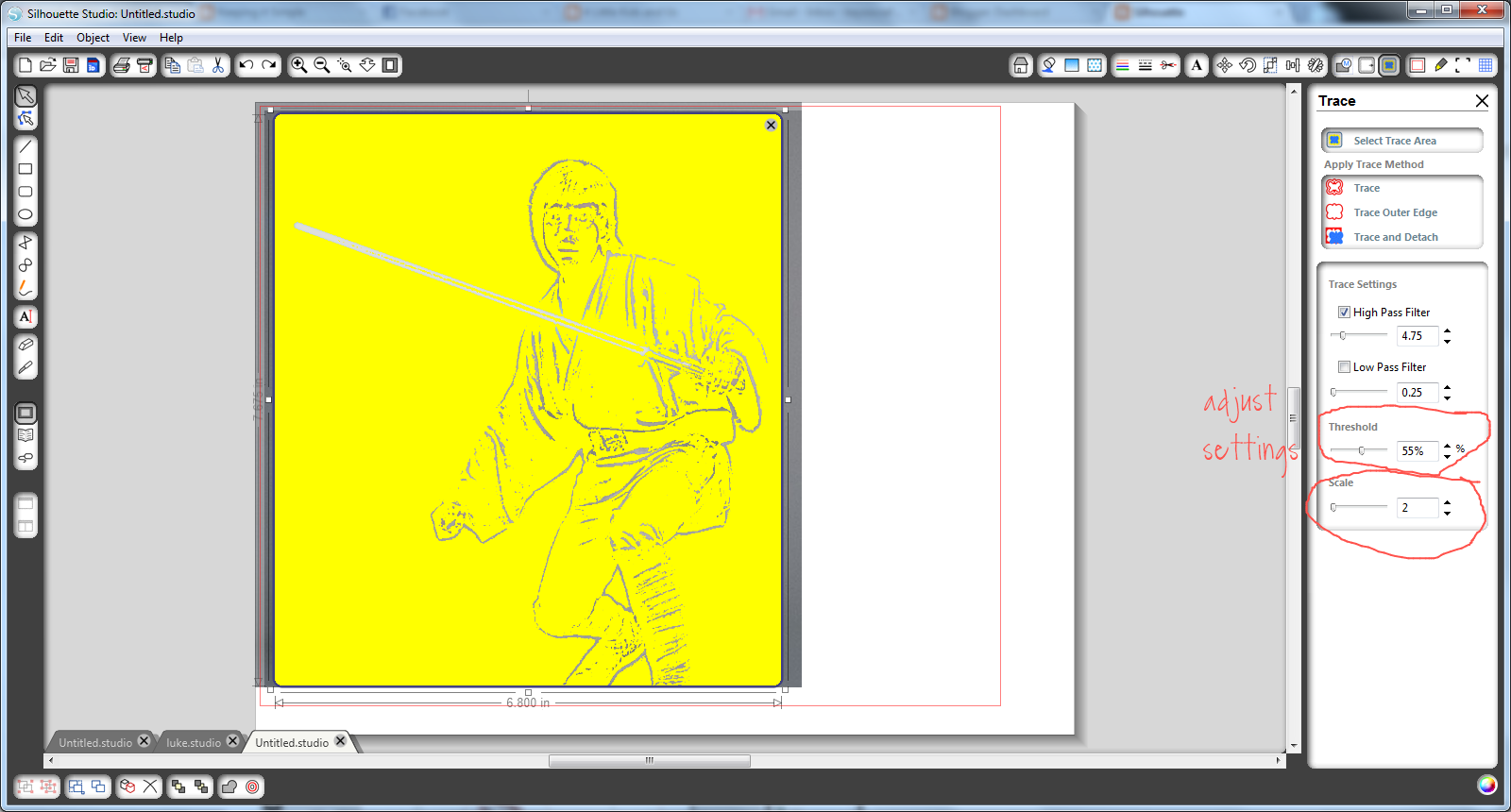Click the Threshold 55% input field

pyautogui.click(x=1418, y=451)
